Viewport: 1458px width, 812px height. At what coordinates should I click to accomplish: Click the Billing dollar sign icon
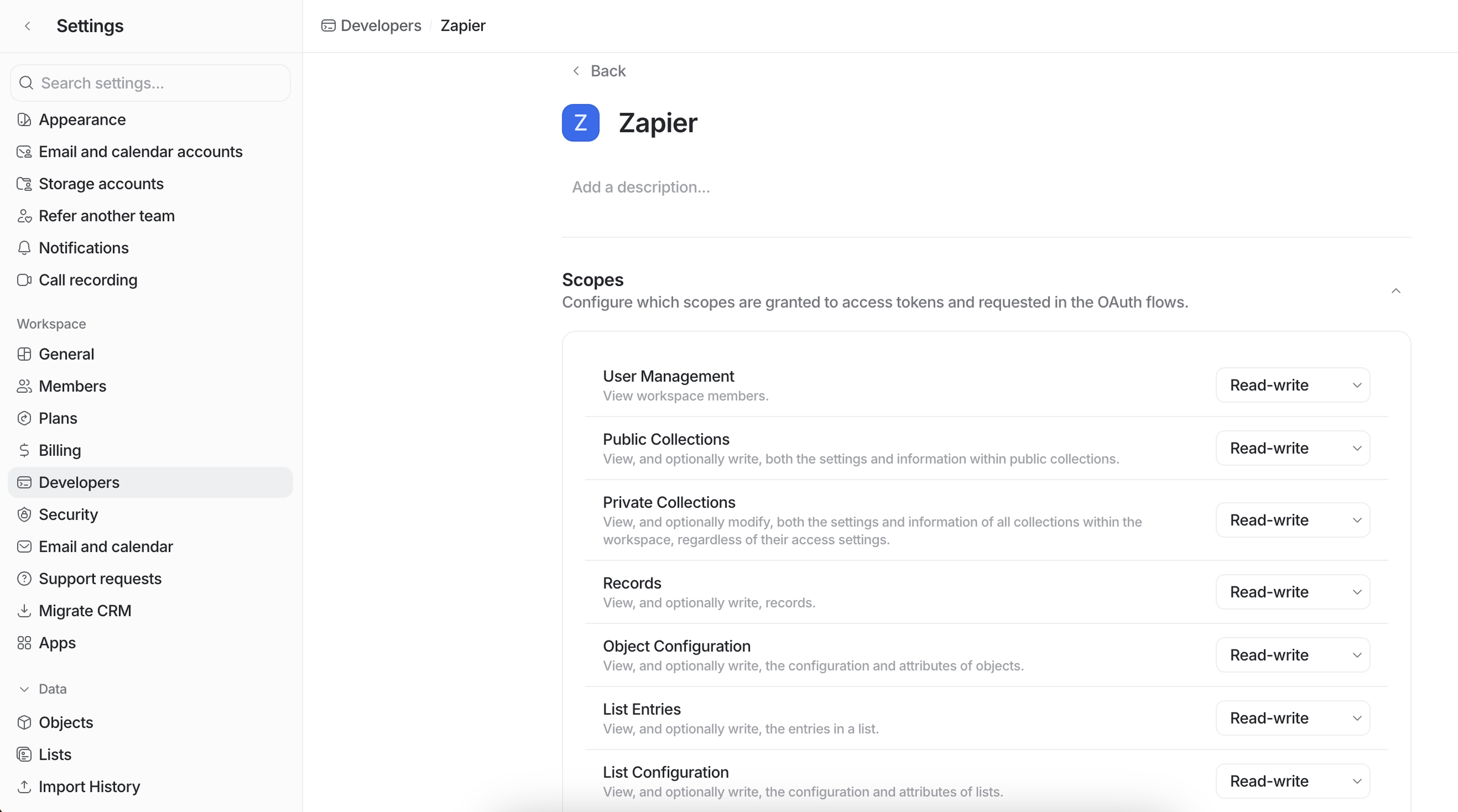[24, 451]
